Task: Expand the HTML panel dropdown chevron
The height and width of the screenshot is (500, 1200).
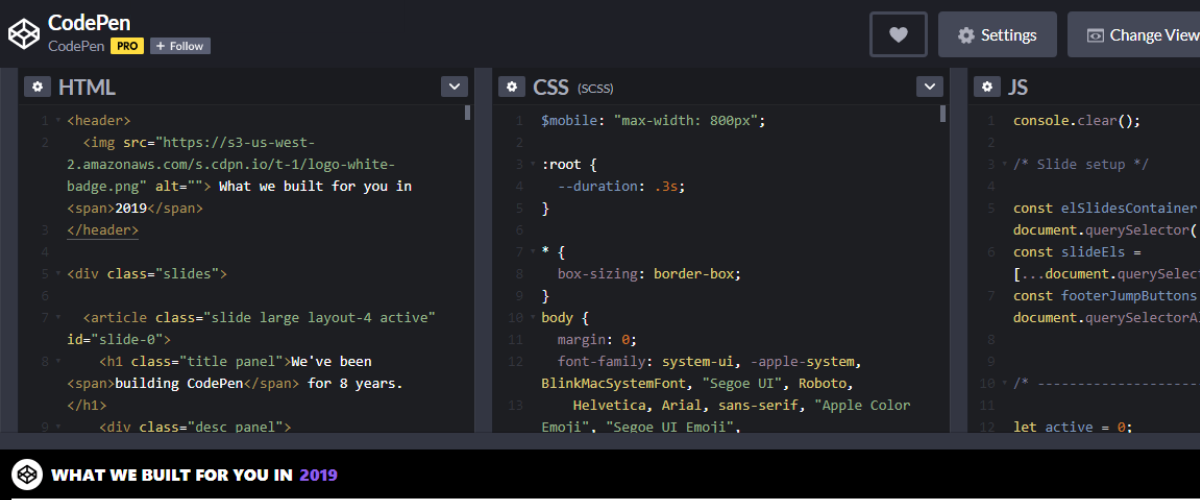Action: point(454,87)
